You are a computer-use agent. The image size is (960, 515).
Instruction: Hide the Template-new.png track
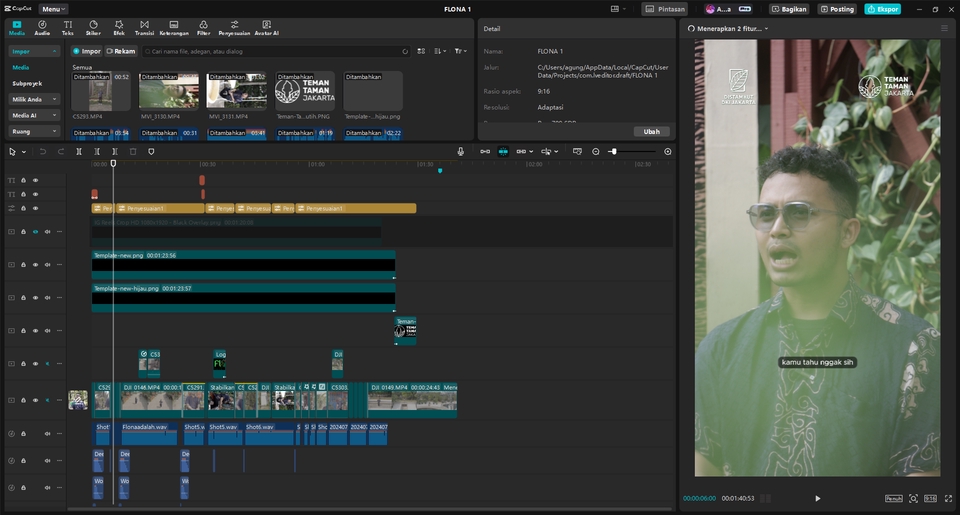pos(36,265)
